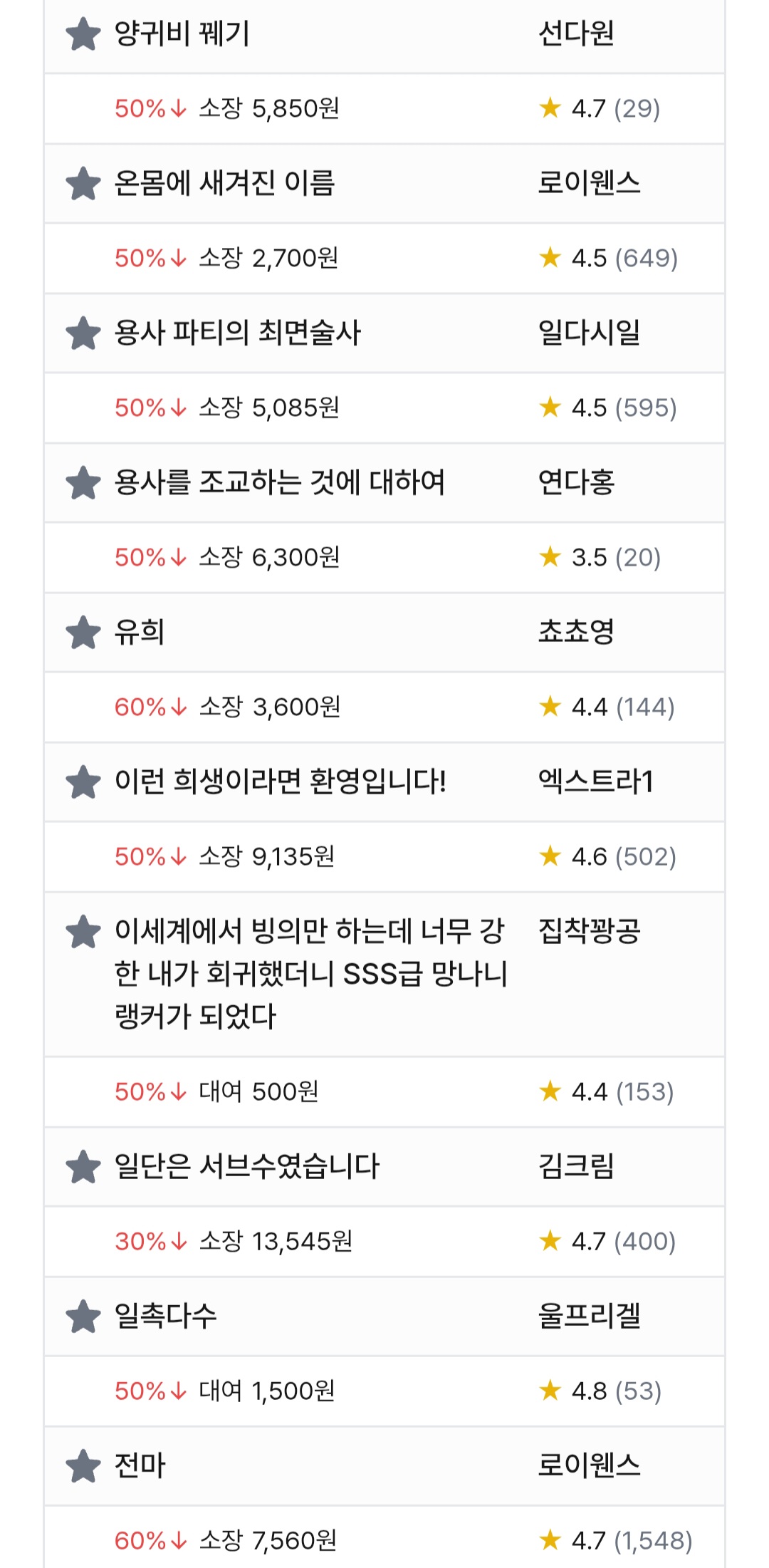Open title 이런 희생이라면 환영입니다!
This screenshot has width=769, height=1568.
tap(281, 782)
